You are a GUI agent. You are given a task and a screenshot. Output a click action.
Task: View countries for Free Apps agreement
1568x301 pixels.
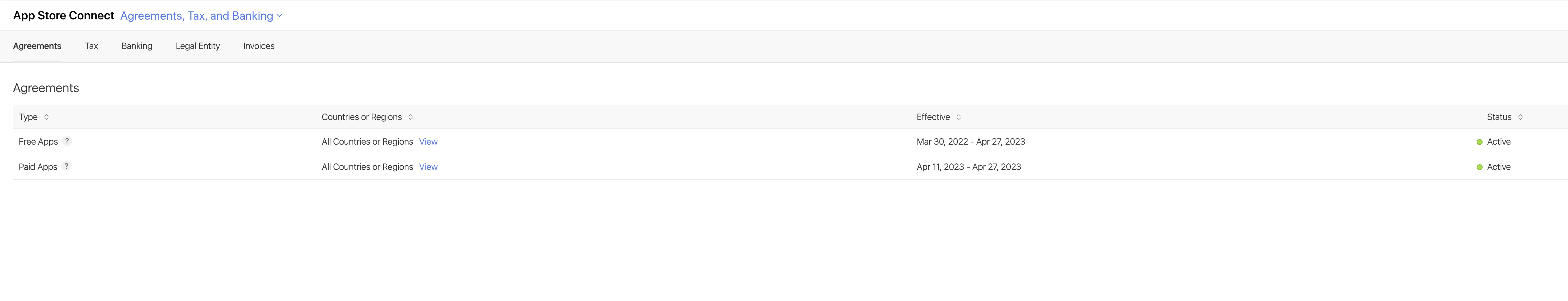point(428,142)
